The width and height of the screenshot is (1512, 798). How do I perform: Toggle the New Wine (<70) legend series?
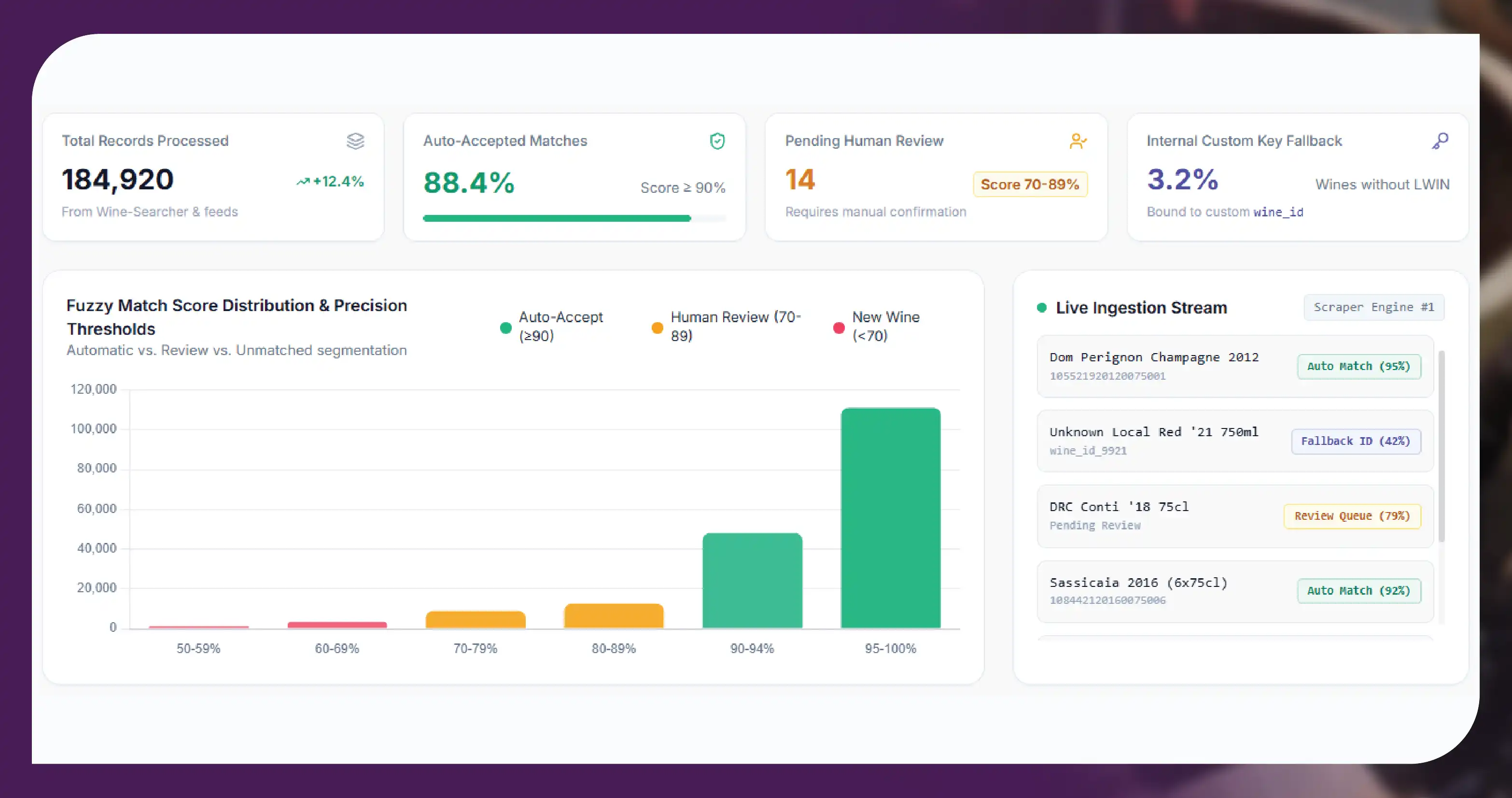click(876, 327)
